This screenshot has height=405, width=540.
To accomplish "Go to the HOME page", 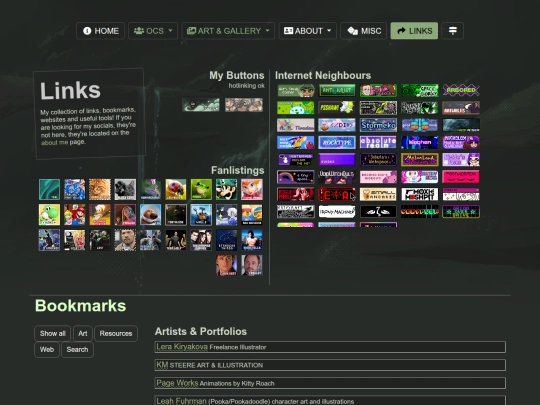I will coord(100,31).
